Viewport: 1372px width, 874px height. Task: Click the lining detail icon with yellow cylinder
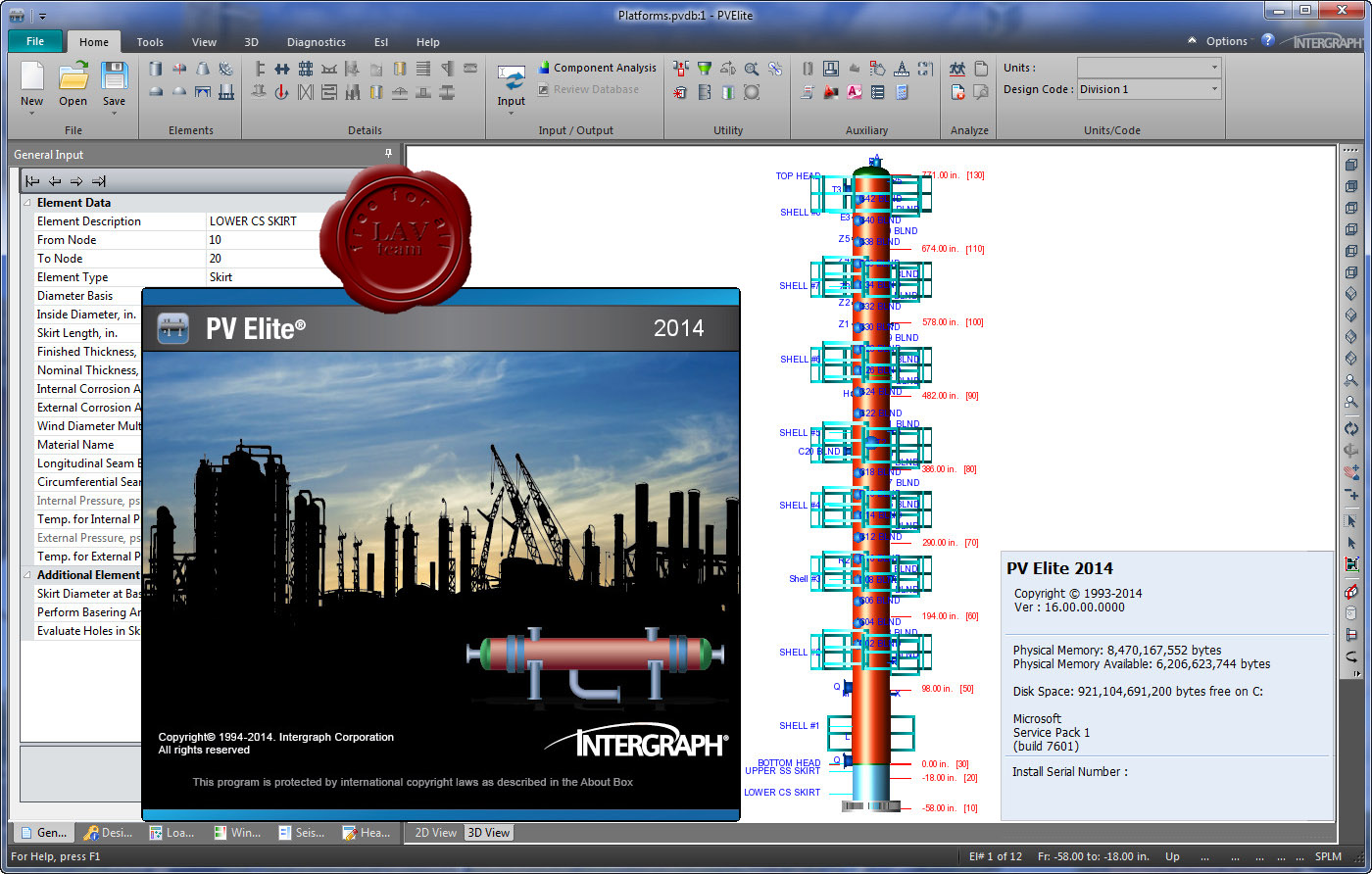(401, 69)
